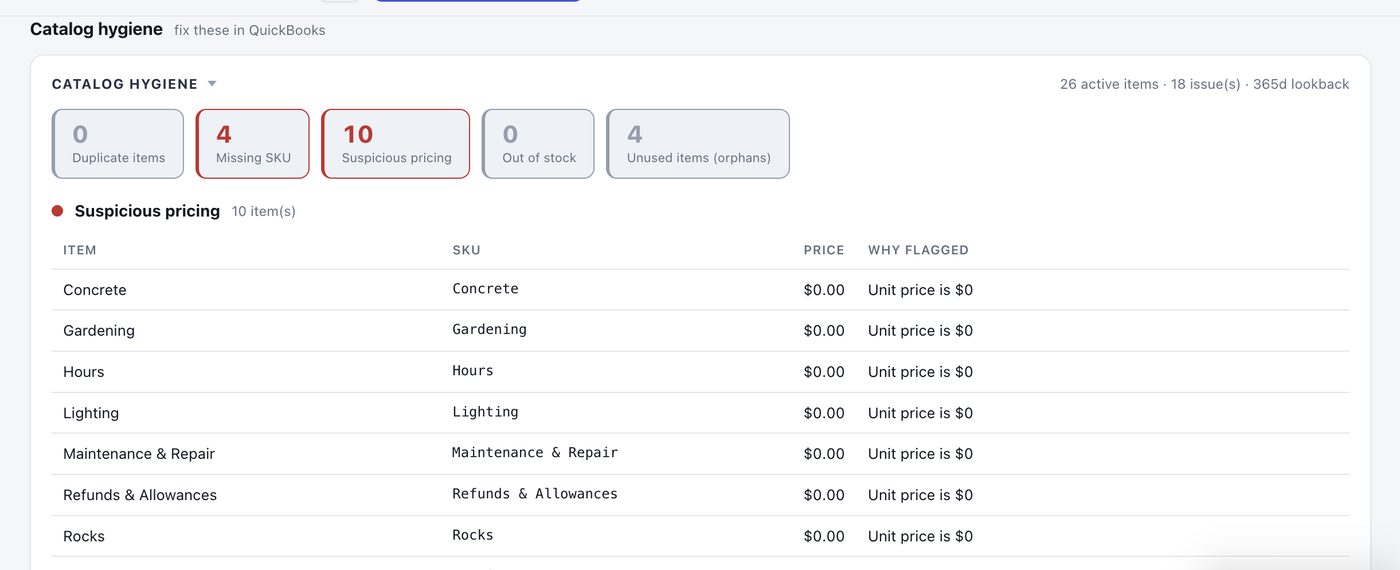This screenshot has width=1400, height=570.
Task: Click the $0.00 price in Lighting row
Action: point(824,413)
